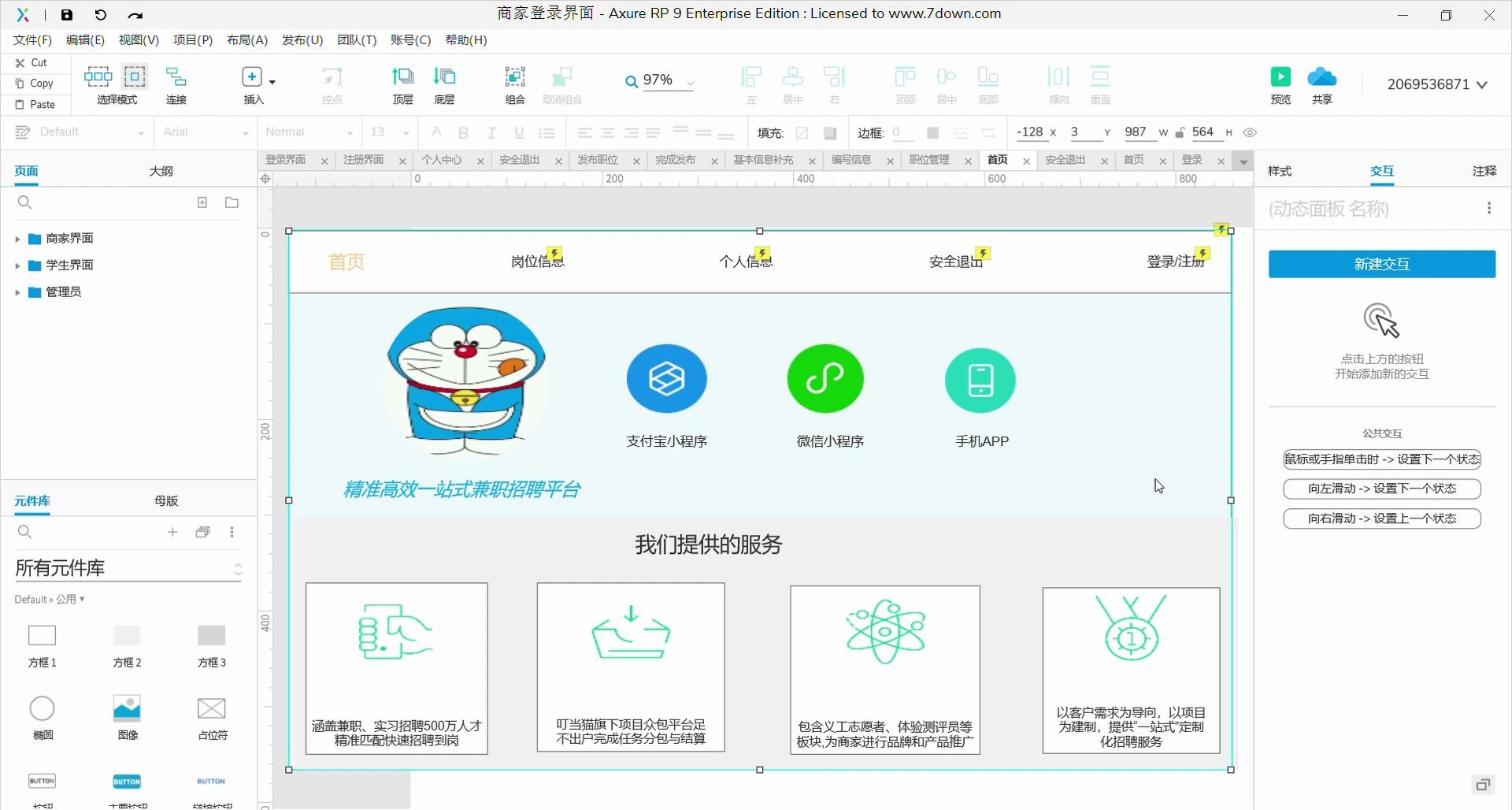The image size is (1512, 810).
Task: Click 向左滑动 set next state
Action: [x=1382, y=489]
